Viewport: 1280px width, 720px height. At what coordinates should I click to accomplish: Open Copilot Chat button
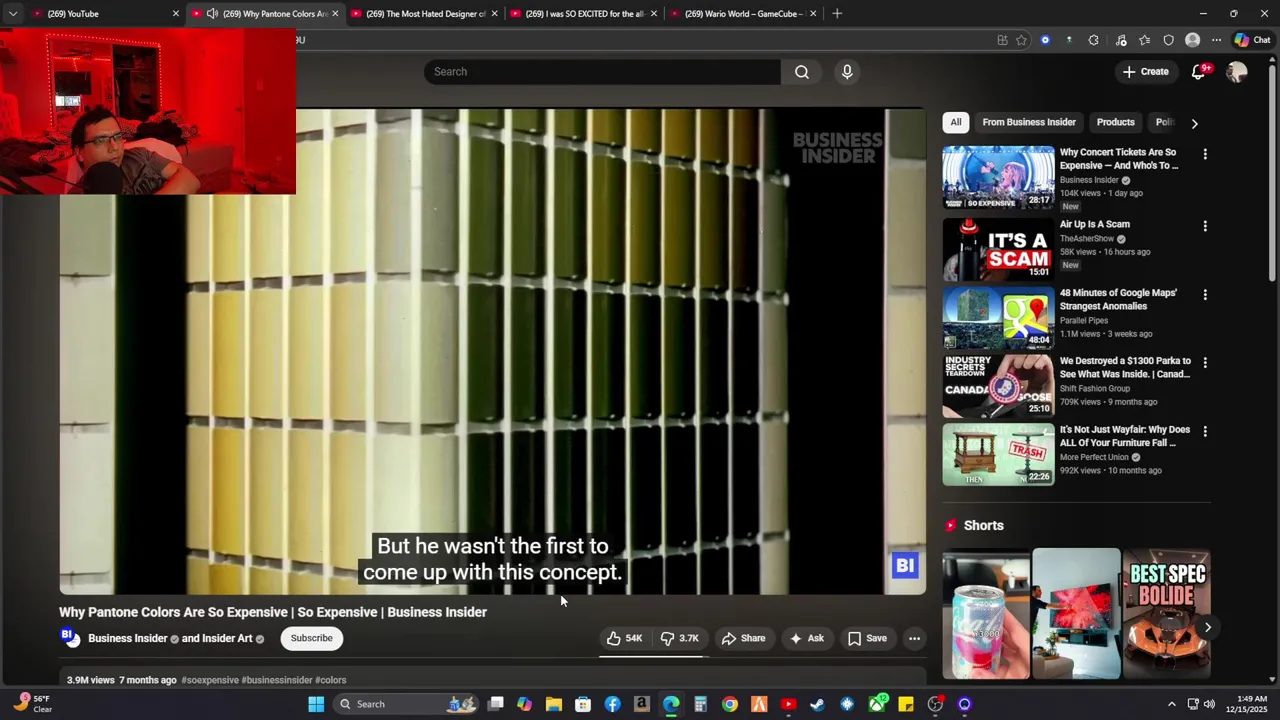tap(1252, 40)
